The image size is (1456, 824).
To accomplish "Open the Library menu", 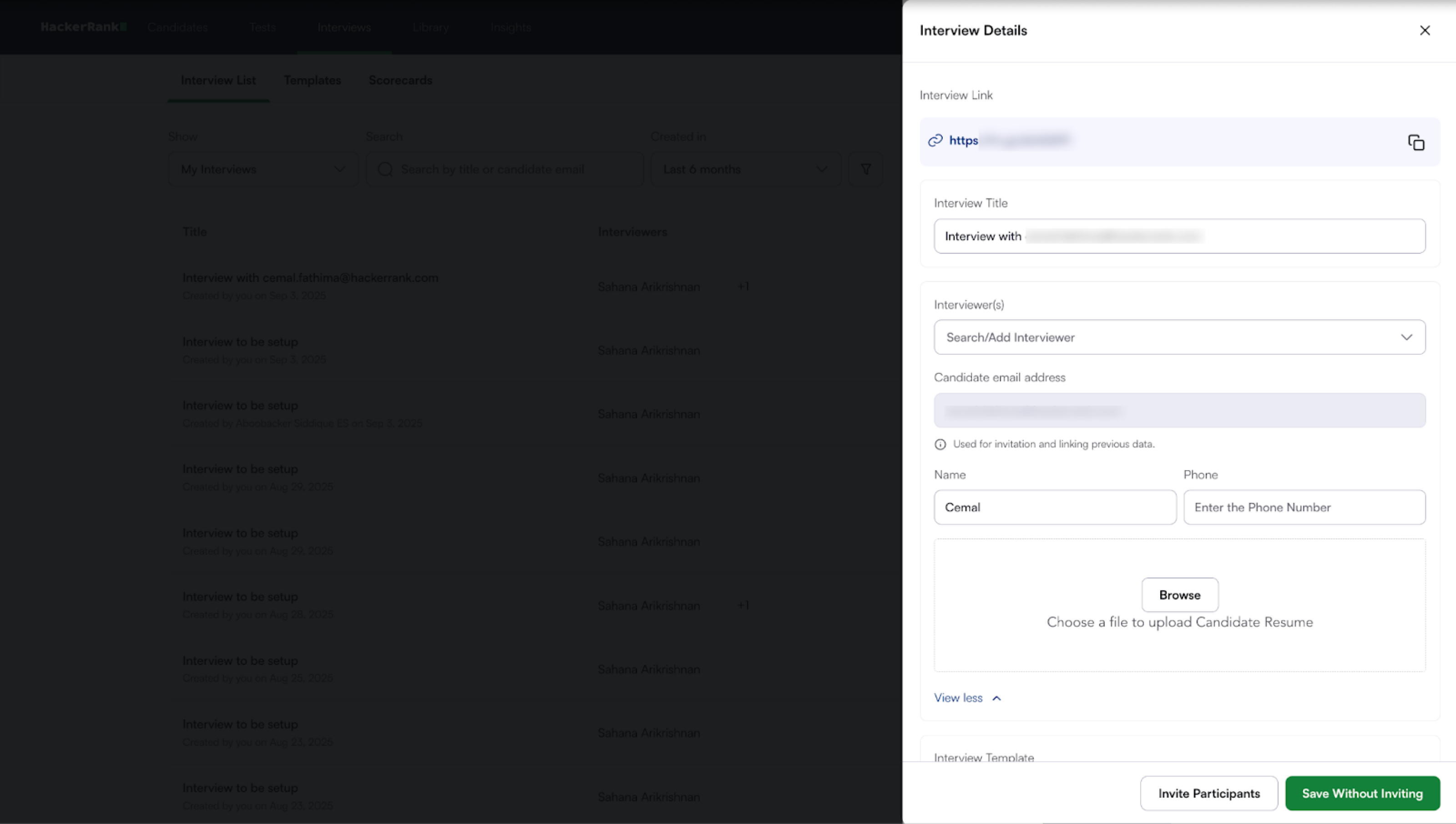I will click(x=431, y=27).
